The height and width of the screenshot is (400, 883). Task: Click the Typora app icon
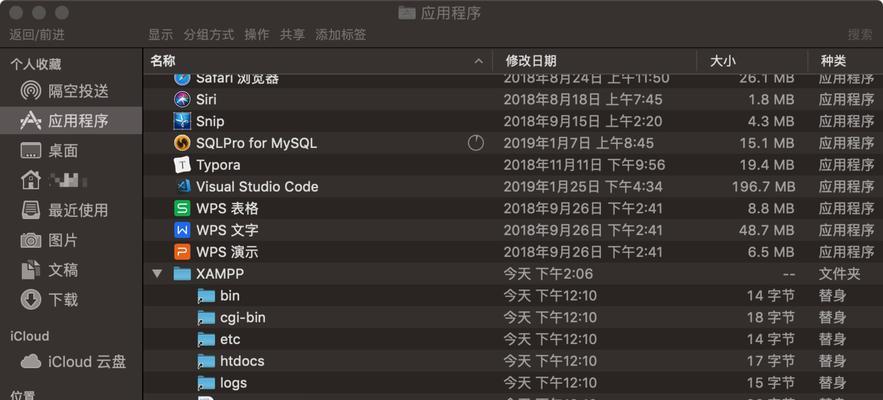tap(182, 165)
